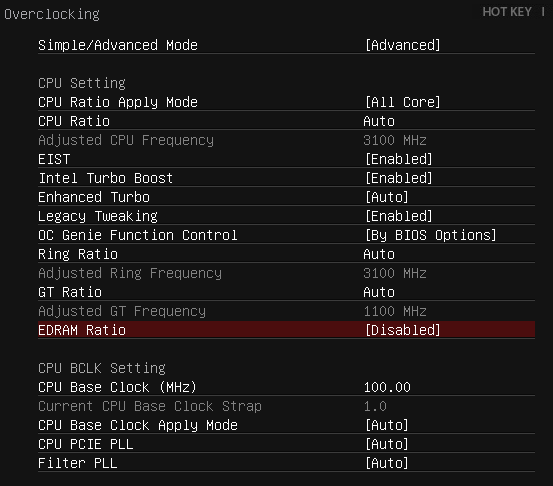Edit the 100.00 base clock value
Image resolution: width=553 pixels, height=486 pixels.
[x=387, y=388]
